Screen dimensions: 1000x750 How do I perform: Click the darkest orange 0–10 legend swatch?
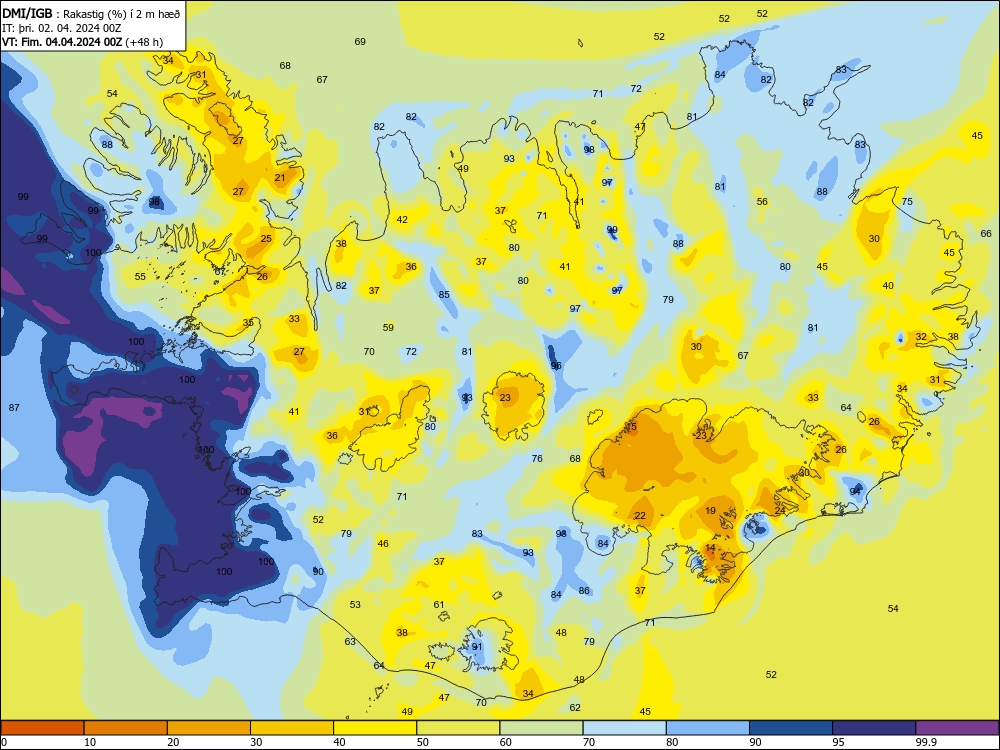pos(42,728)
